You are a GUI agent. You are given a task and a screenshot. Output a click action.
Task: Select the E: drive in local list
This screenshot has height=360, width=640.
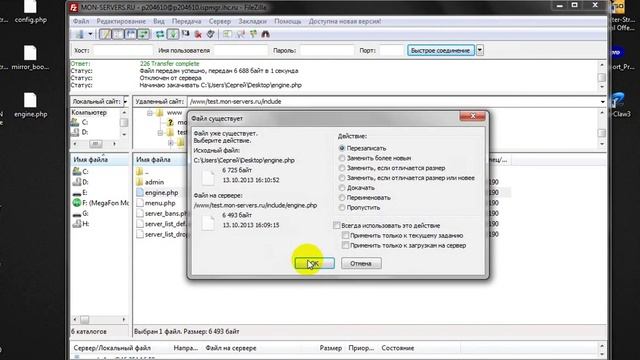pos(80,192)
